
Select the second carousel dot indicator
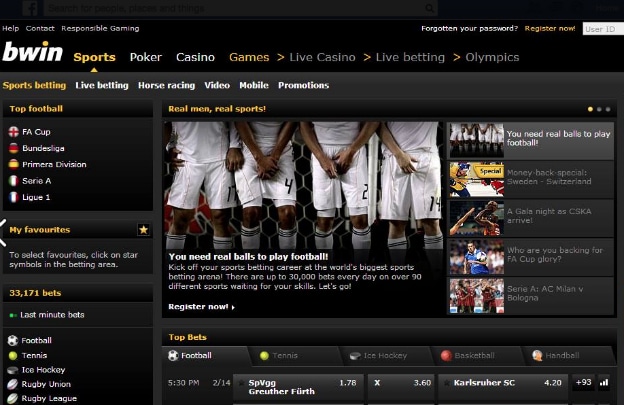(x=599, y=109)
